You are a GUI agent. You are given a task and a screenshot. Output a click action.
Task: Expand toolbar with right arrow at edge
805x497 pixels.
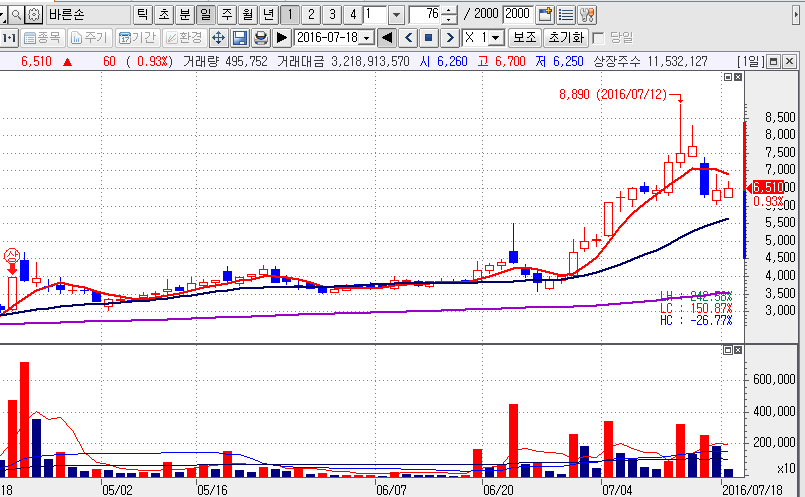tap(795, 15)
